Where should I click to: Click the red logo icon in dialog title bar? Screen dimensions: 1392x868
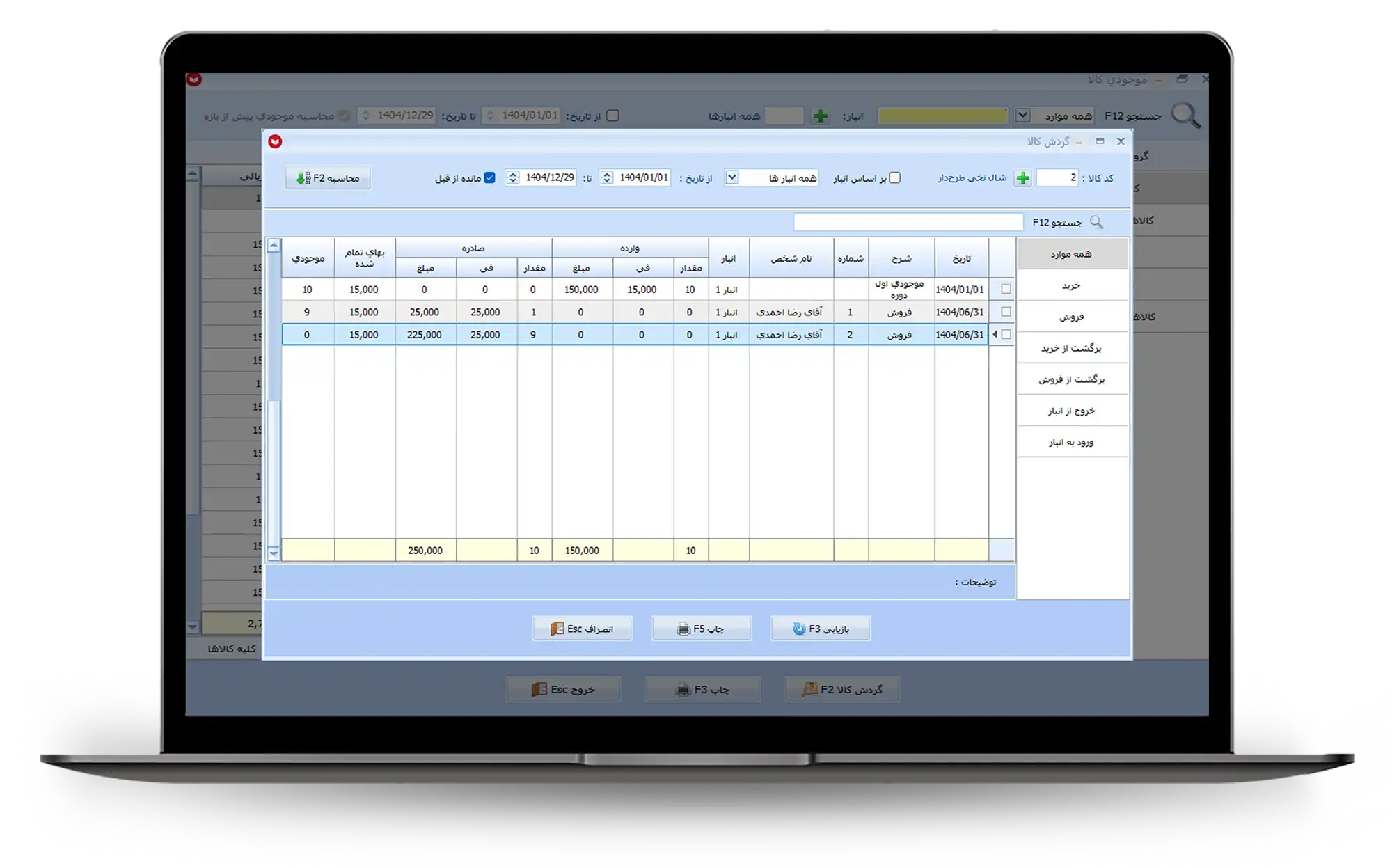(276, 141)
